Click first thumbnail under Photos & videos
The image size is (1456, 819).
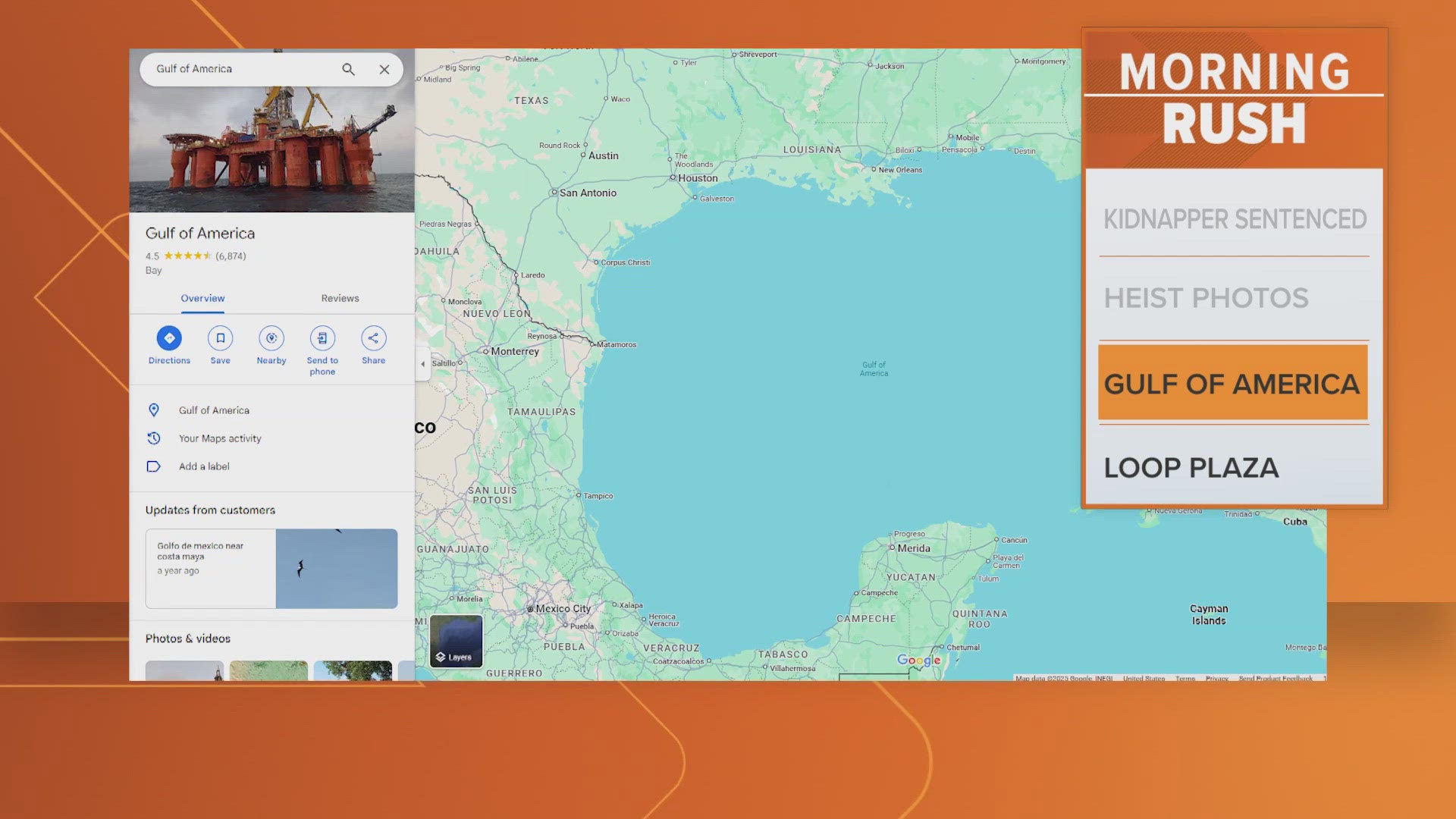pos(184,670)
